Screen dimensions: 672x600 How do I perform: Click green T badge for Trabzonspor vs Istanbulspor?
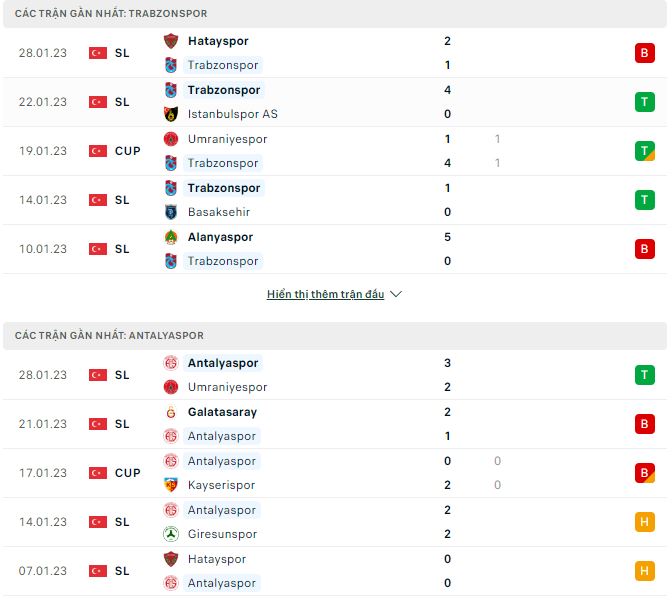(x=644, y=102)
